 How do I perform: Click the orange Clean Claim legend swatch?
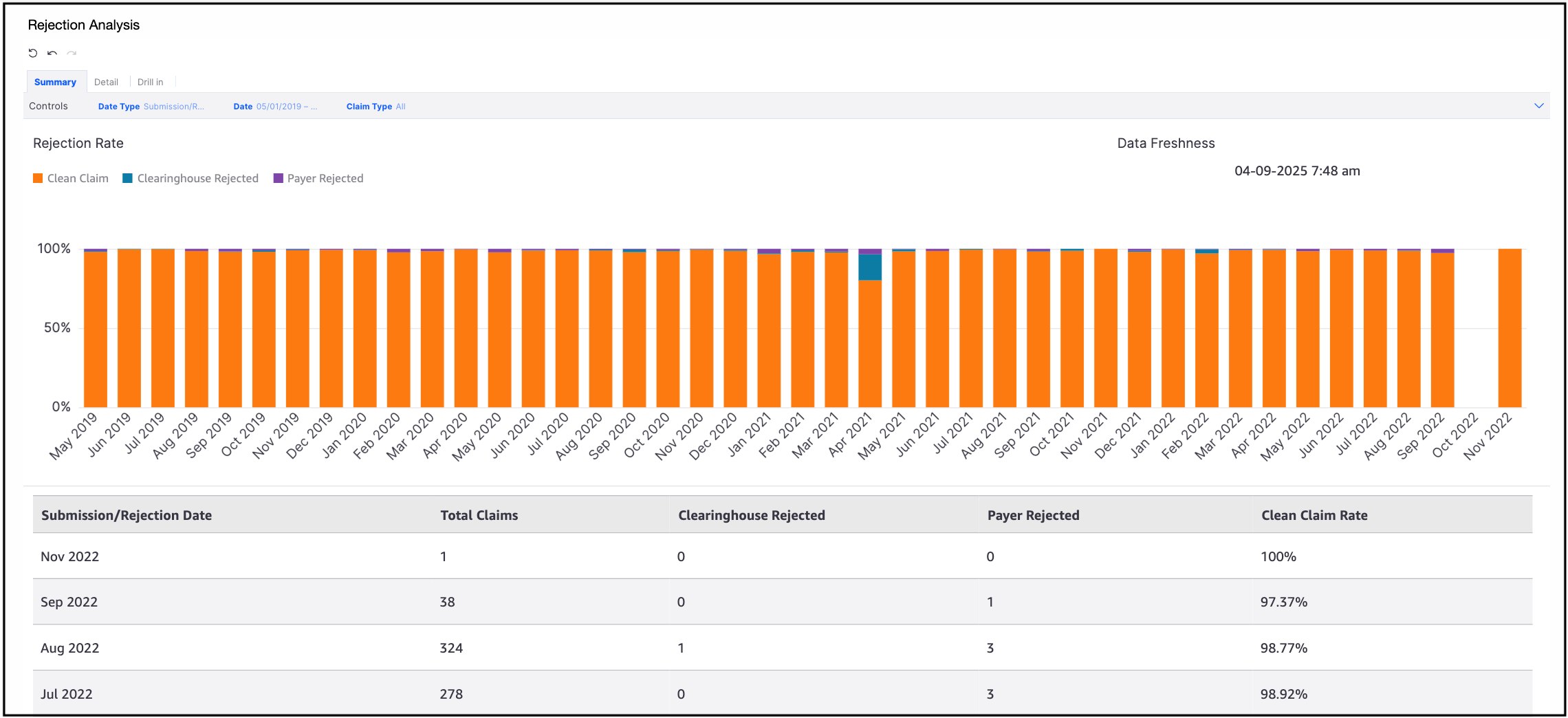38,178
